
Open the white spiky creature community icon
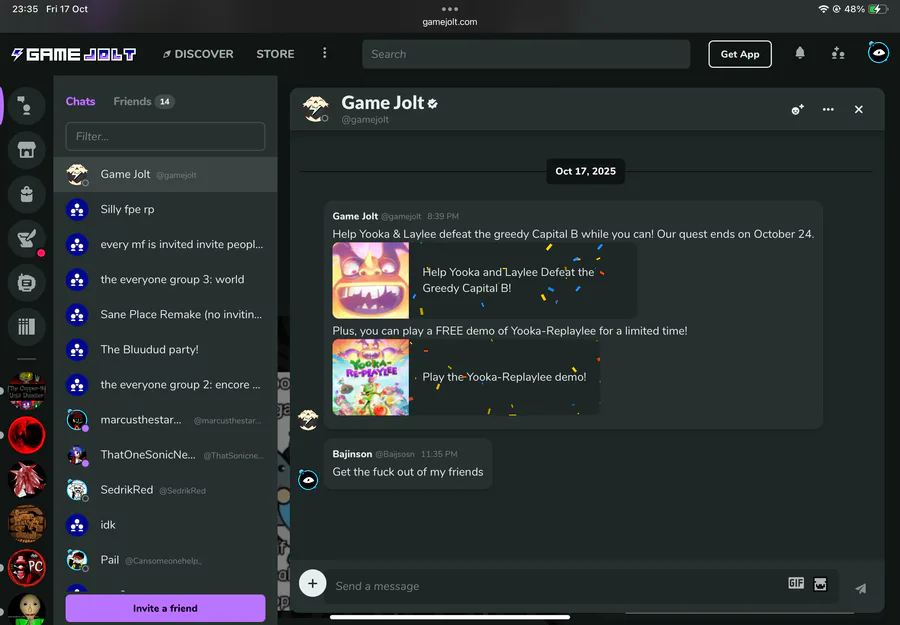coord(26,479)
